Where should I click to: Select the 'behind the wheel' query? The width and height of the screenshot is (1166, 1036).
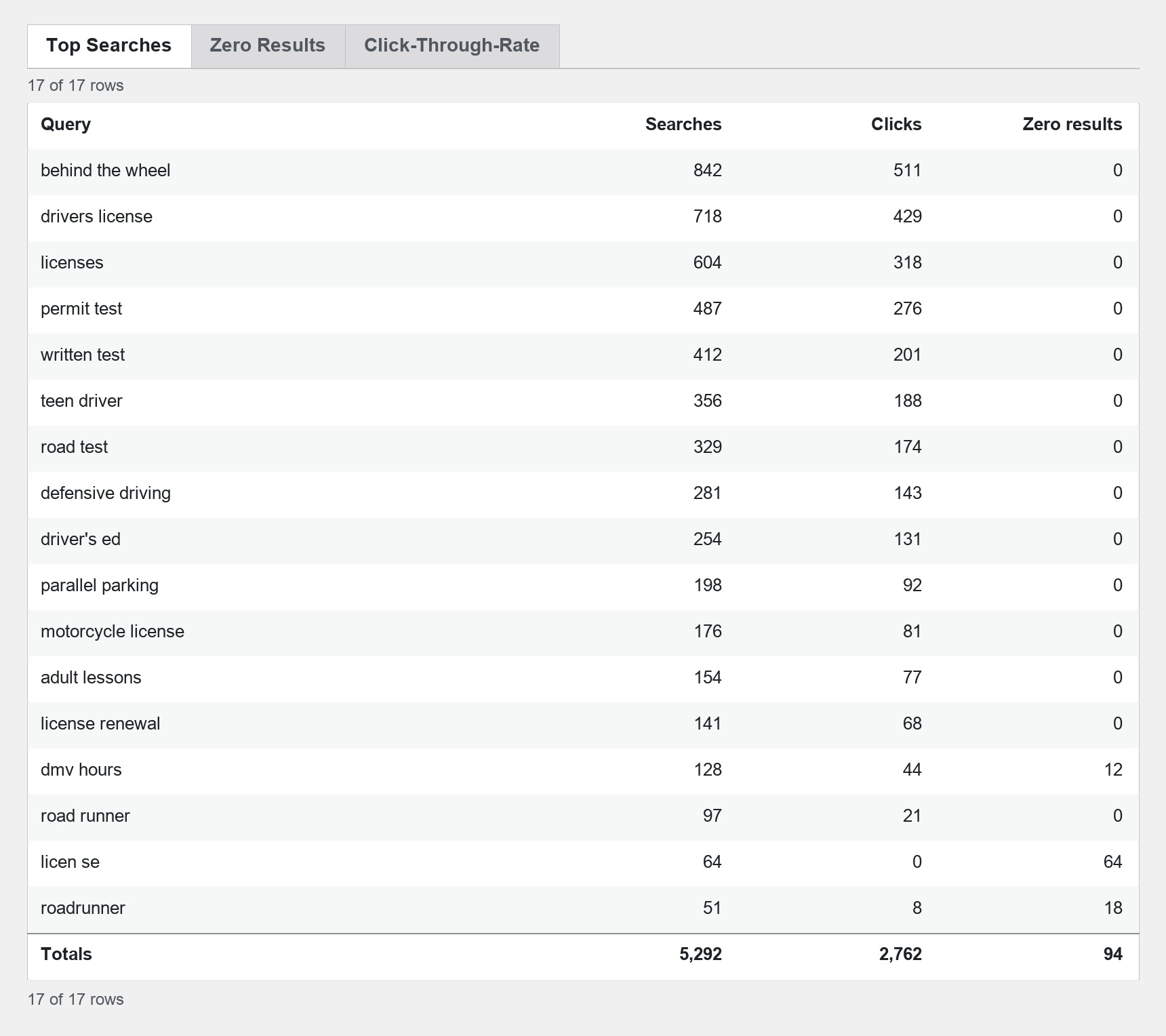(x=105, y=171)
